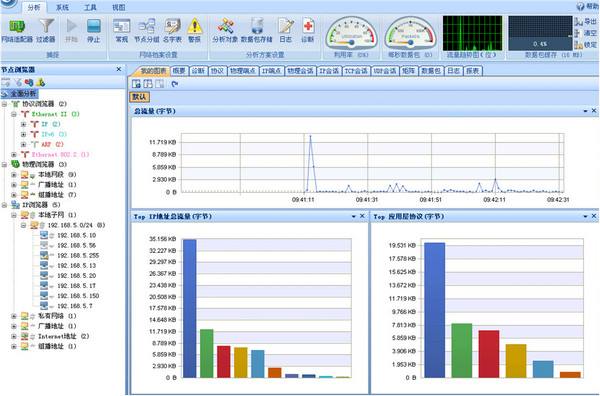600x396 pixels.
Task: Click the tallest blue bar in Top IP chart
Action: click(x=189, y=308)
